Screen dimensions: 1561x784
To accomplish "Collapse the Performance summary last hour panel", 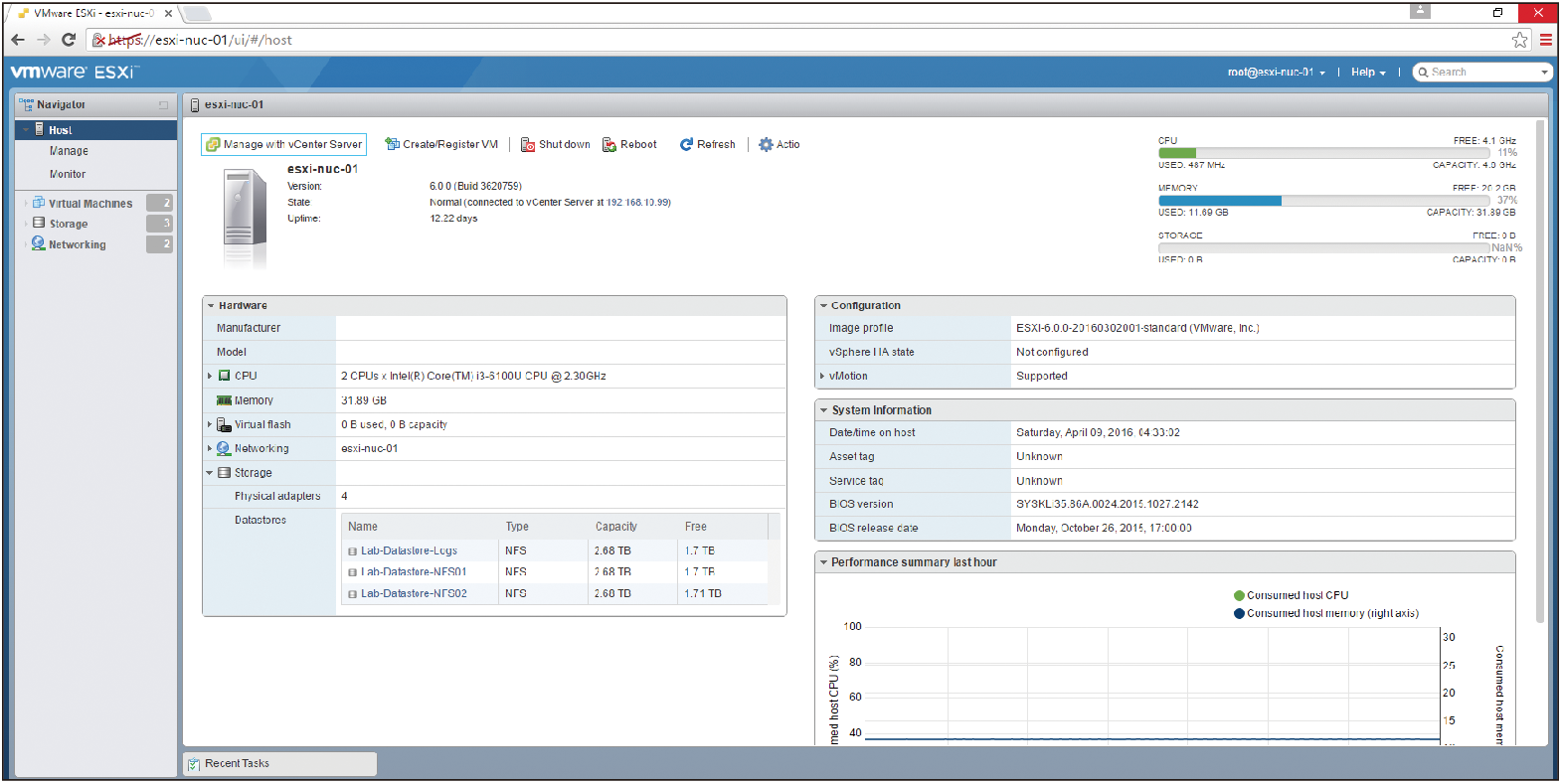I will pos(823,562).
